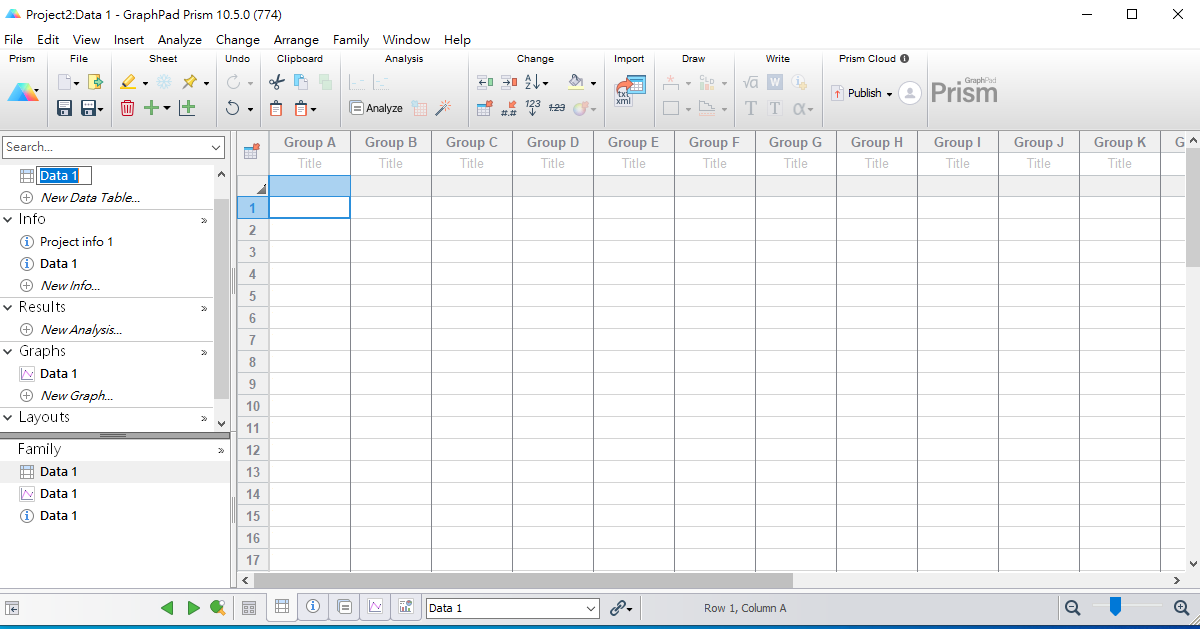
Task: Click the save file floppy disk icon
Action: [64, 107]
